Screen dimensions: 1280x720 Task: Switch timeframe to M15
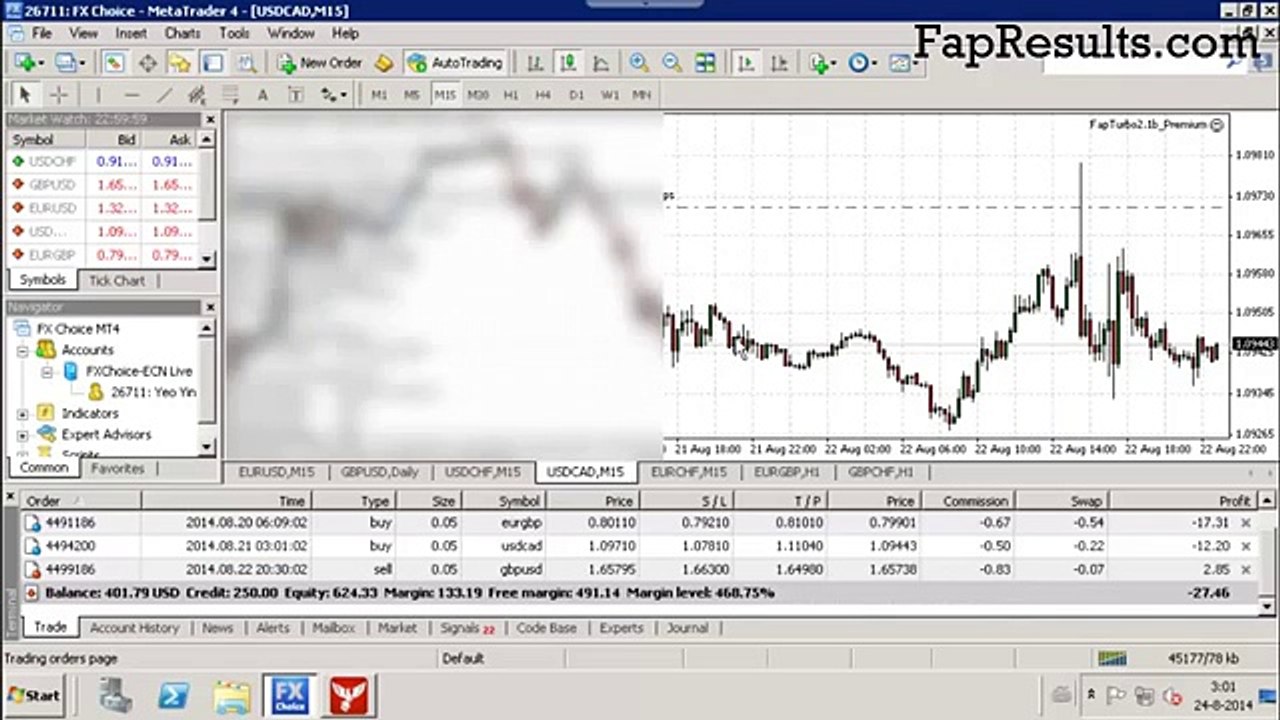tap(445, 95)
